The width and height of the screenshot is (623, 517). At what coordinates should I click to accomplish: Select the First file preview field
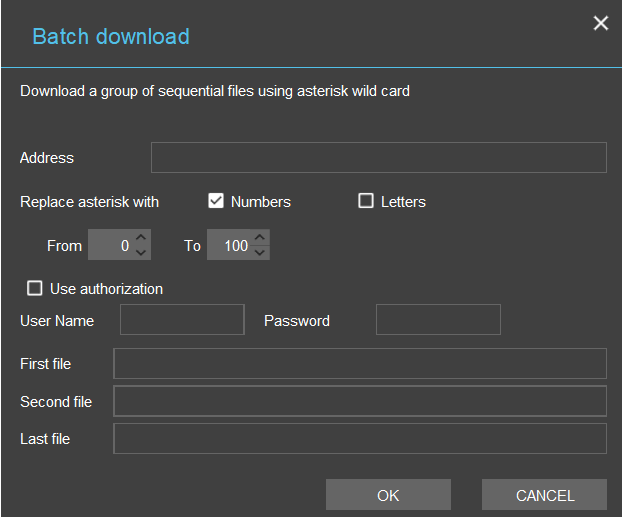click(x=360, y=364)
